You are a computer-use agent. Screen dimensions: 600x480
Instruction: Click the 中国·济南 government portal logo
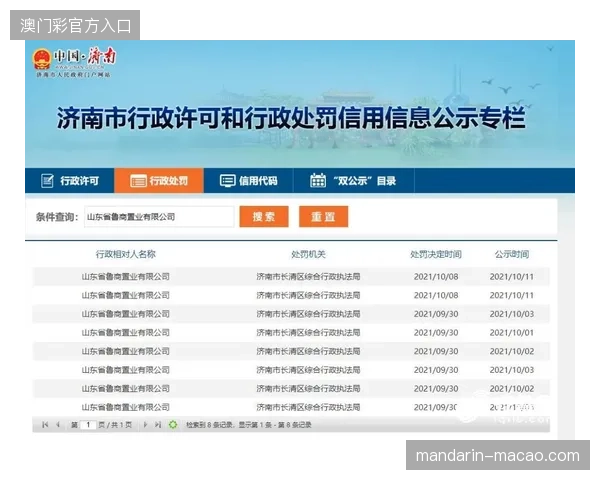pos(74,62)
